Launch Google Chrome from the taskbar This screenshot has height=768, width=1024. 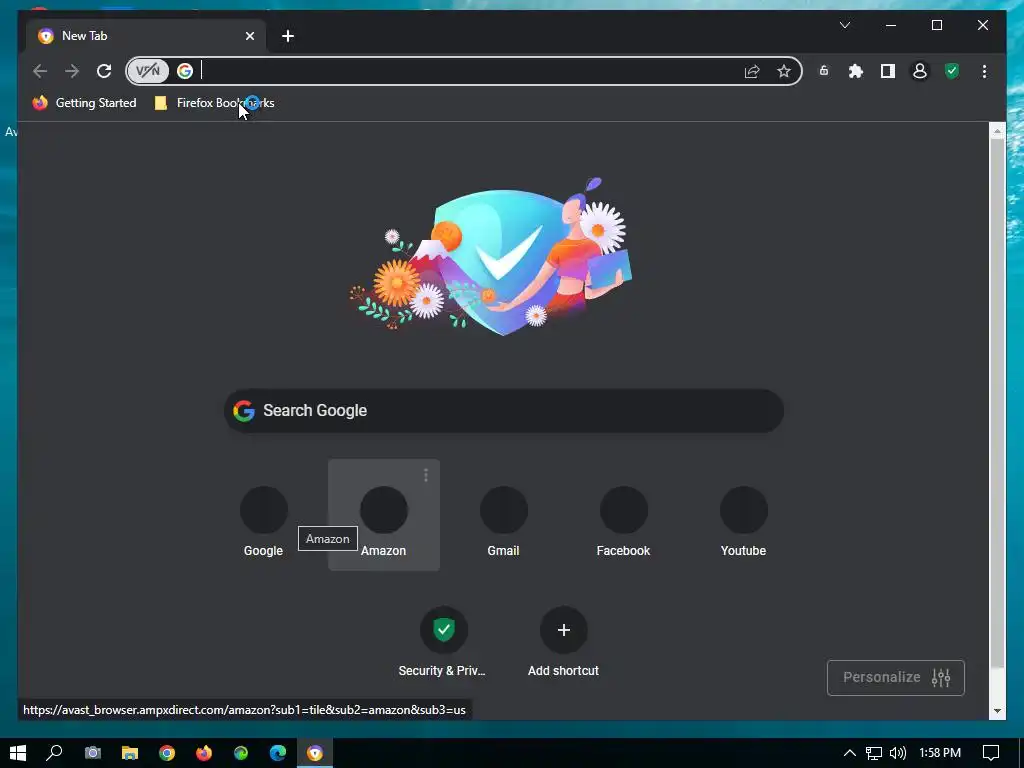pos(167,753)
